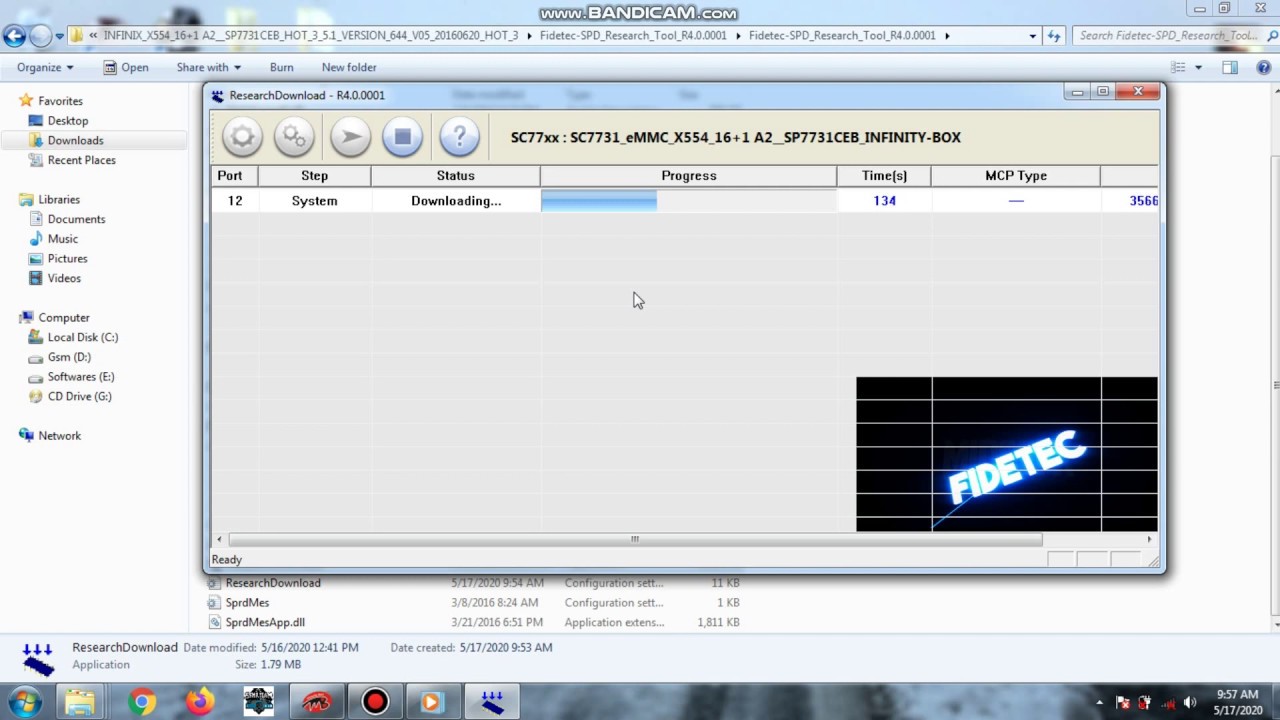Open Explorer help icon
1280x720 pixels.
(x=1262, y=67)
